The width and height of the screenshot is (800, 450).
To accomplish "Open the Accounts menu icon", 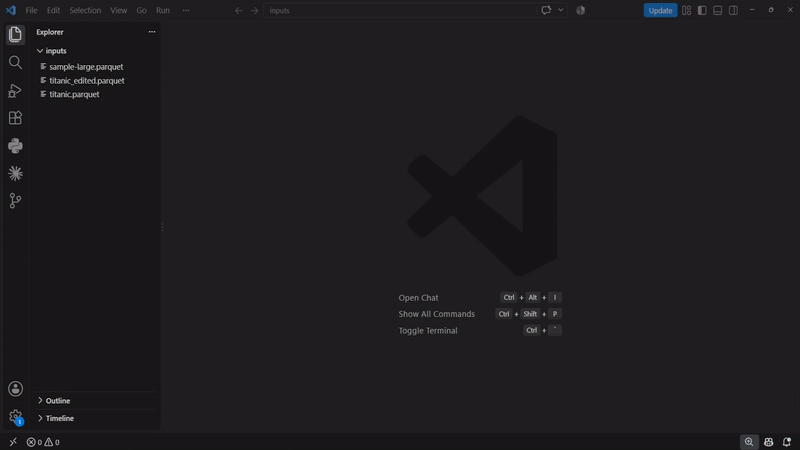I will click(x=15, y=389).
